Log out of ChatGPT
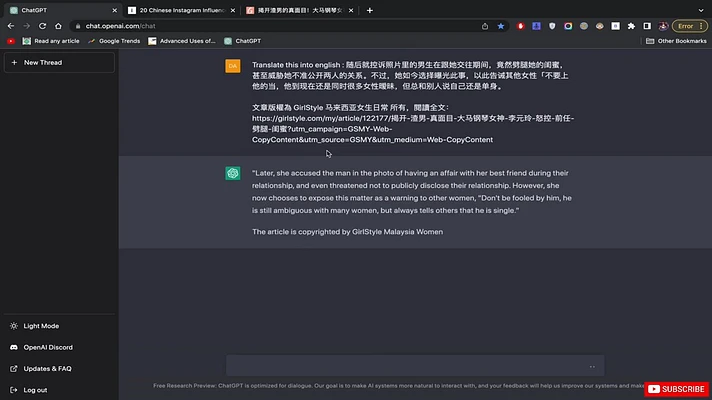The image size is (712, 400). pos(59,390)
